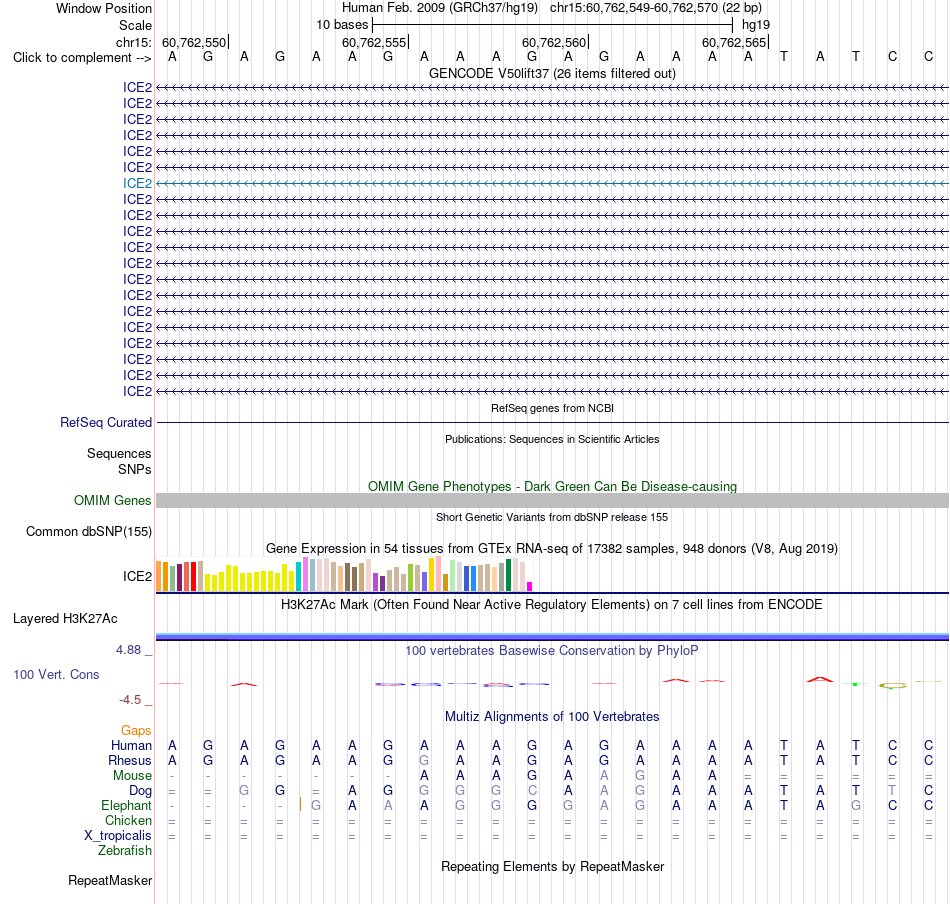Click the 100 Vert. Cons label
The image size is (950, 904).
(56, 674)
